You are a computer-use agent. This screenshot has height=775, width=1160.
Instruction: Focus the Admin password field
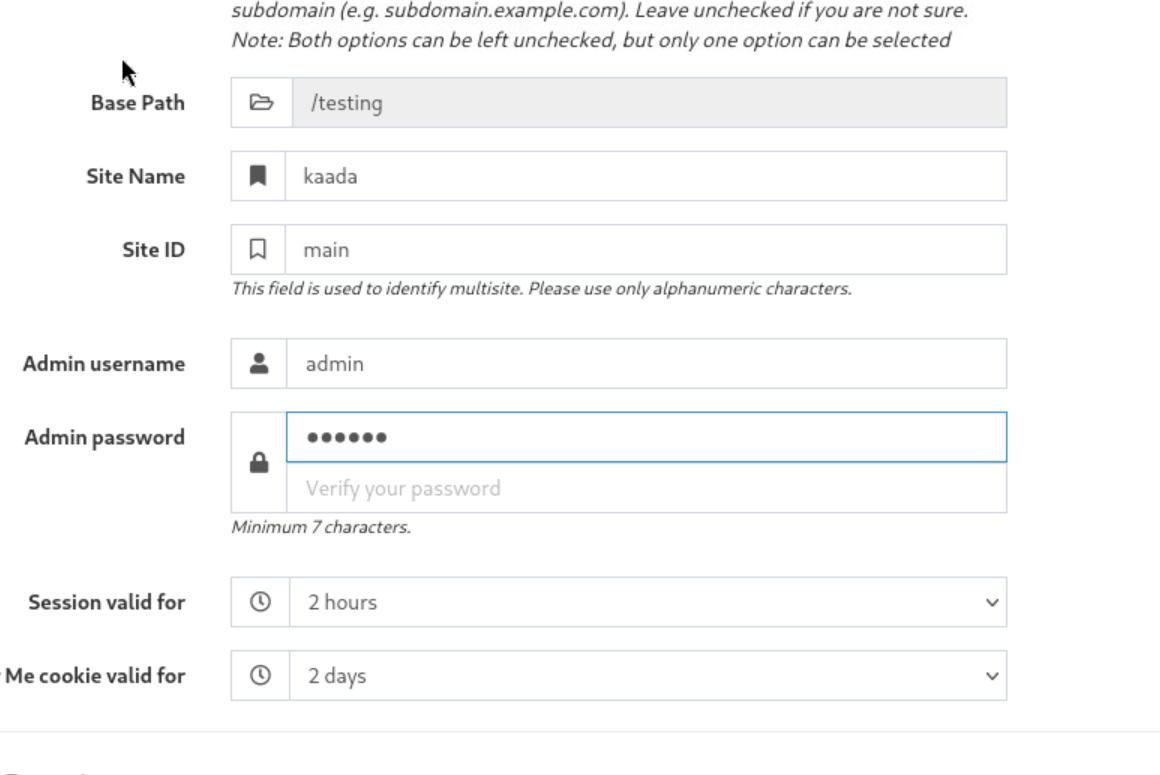[645, 437]
